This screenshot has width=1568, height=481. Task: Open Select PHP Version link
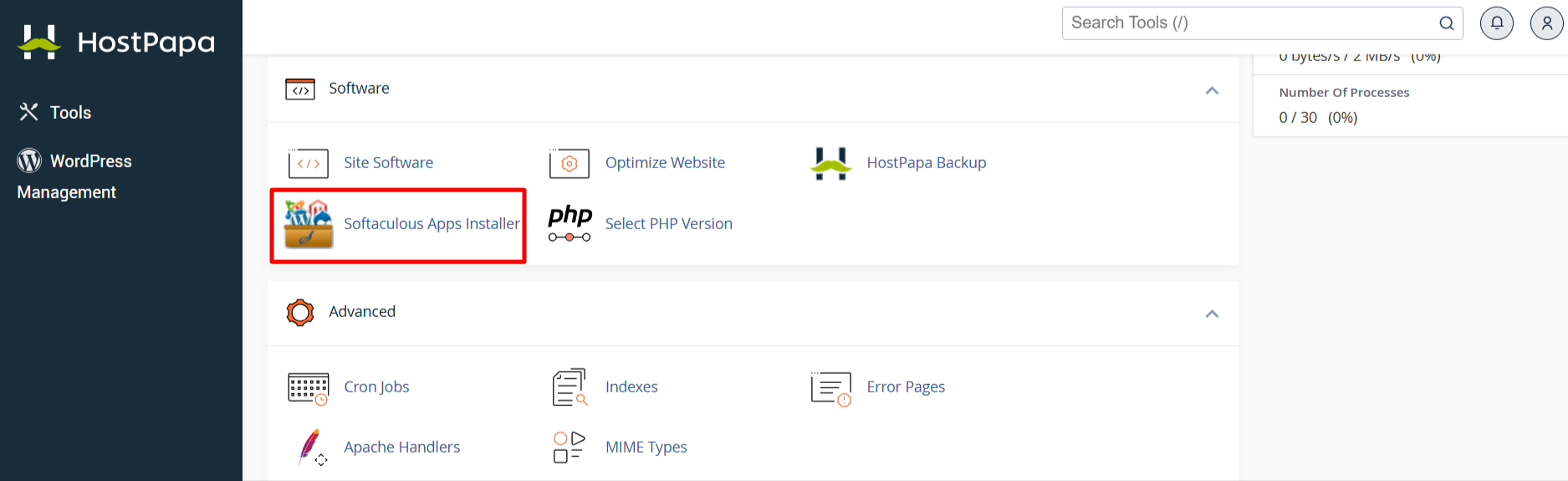(669, 223)
